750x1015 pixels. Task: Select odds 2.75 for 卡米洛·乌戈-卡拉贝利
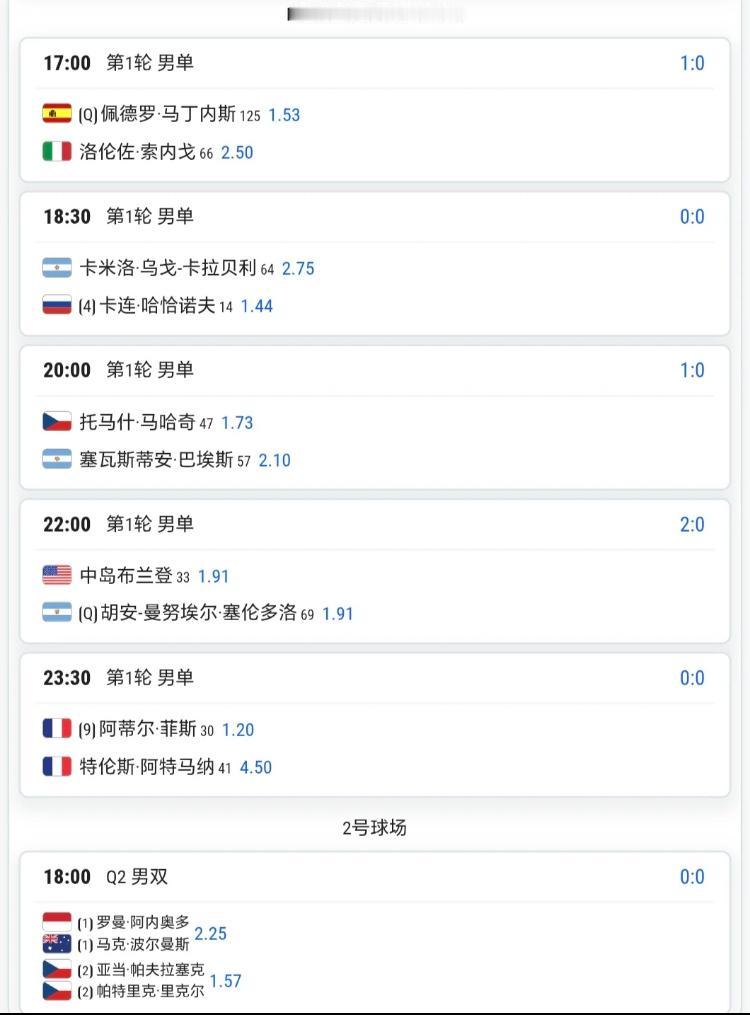click(298, 269)
